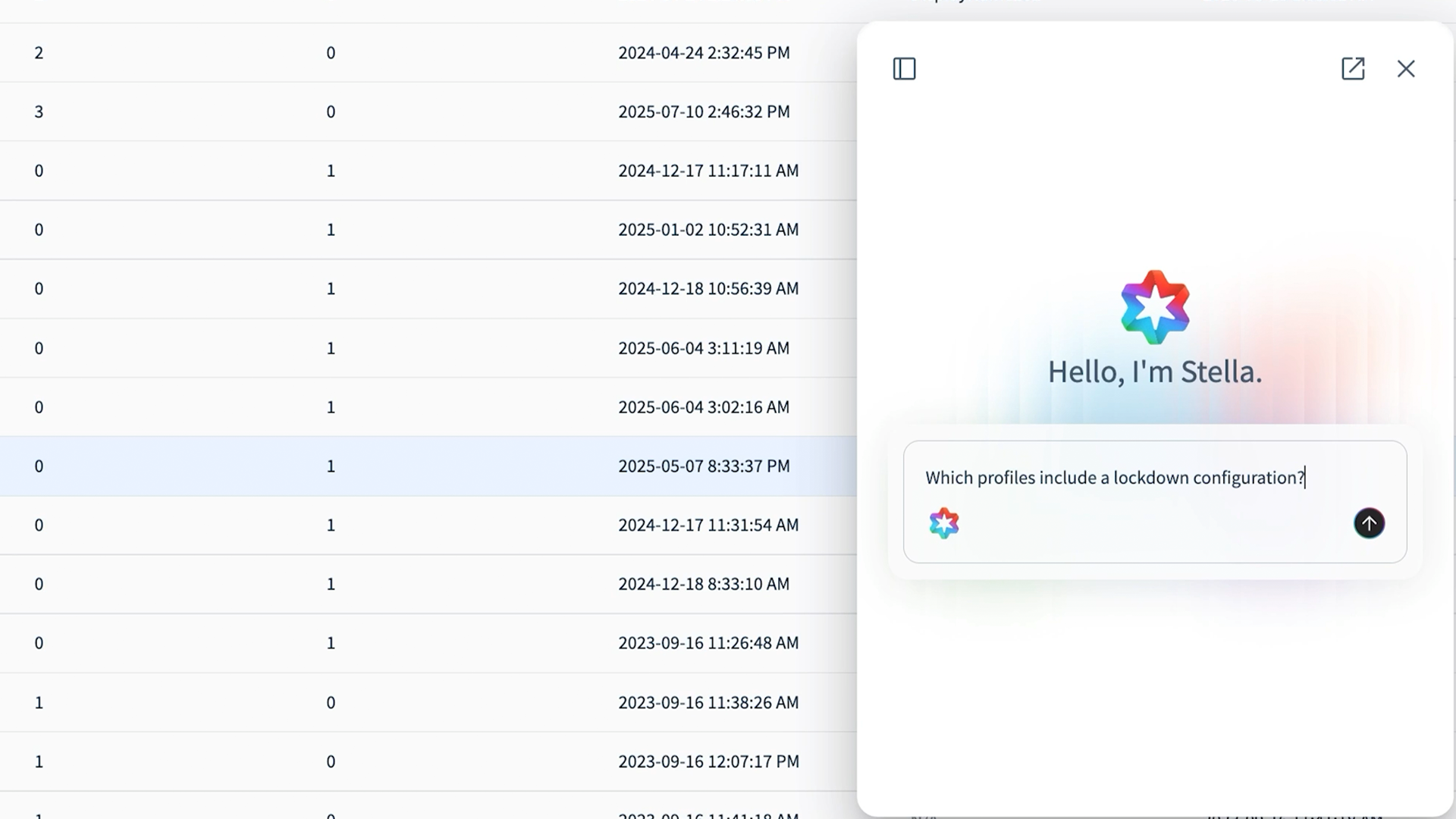Select the row dated 2024-12-18 10:56:39 AM
This screenshot has height=819, width=1456.
pyautogui.click(x=708, y=289)
